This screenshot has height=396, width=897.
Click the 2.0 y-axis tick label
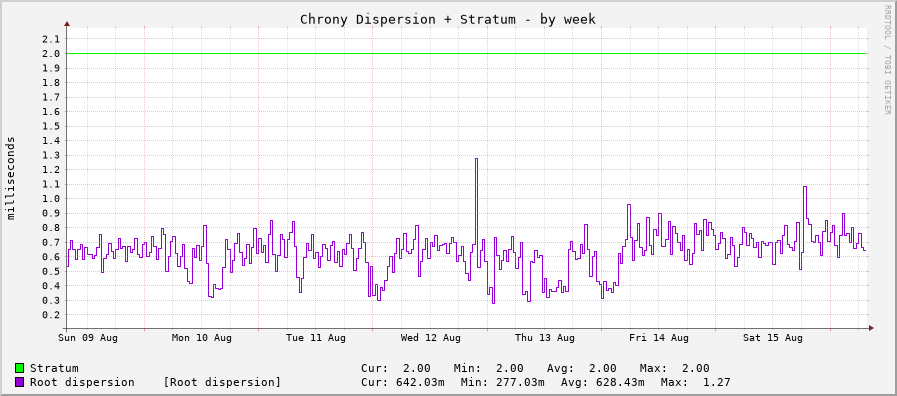tap(51, 53)
